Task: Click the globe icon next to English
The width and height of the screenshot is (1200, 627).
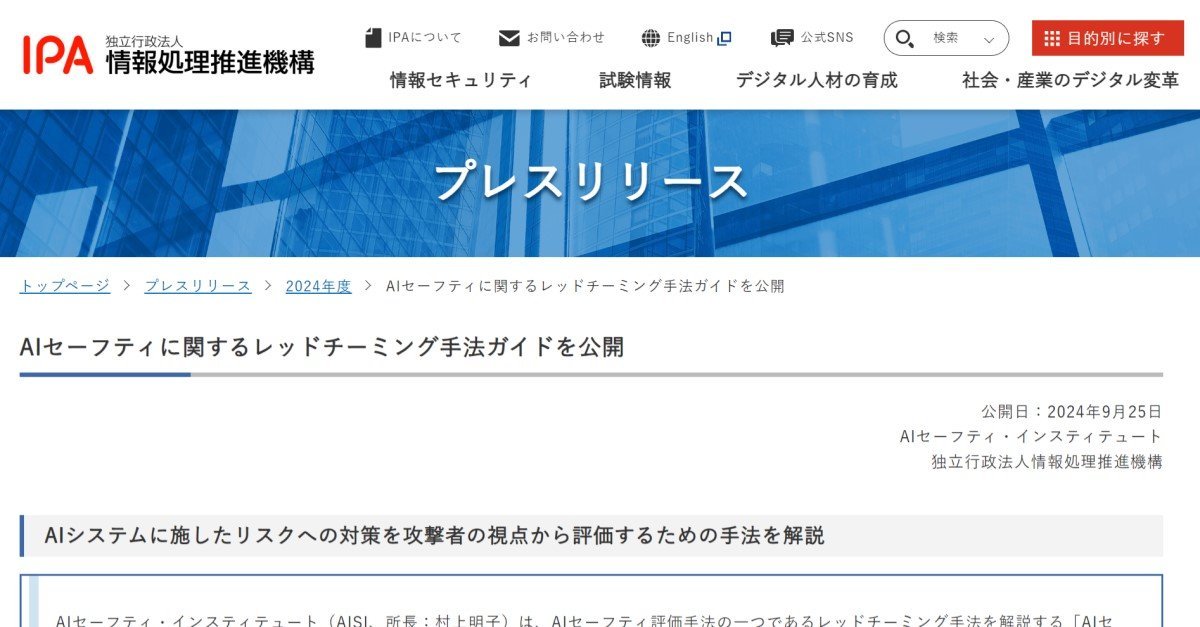Action: tap(651, 38)
